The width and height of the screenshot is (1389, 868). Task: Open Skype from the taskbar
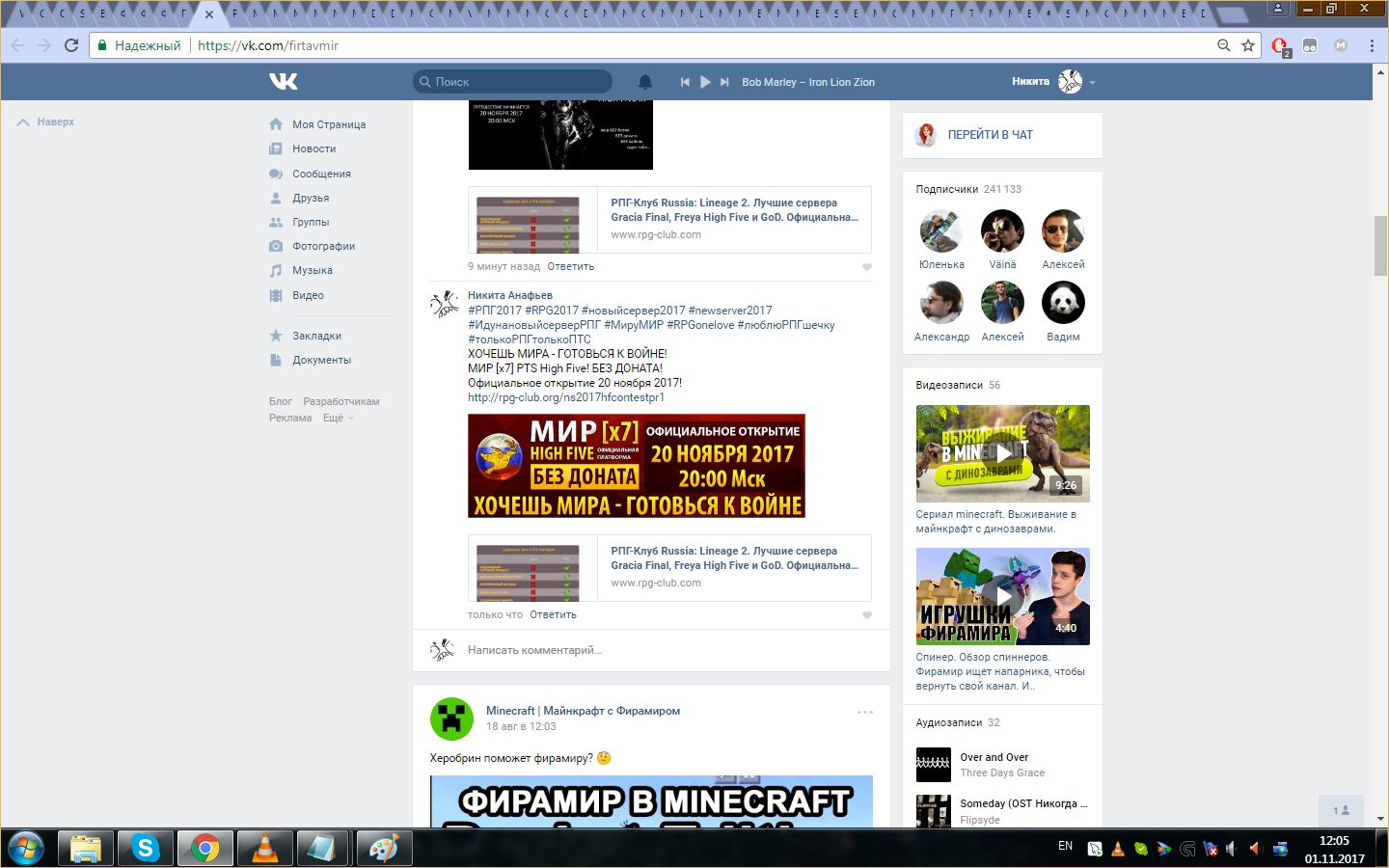tap(146, 848)
